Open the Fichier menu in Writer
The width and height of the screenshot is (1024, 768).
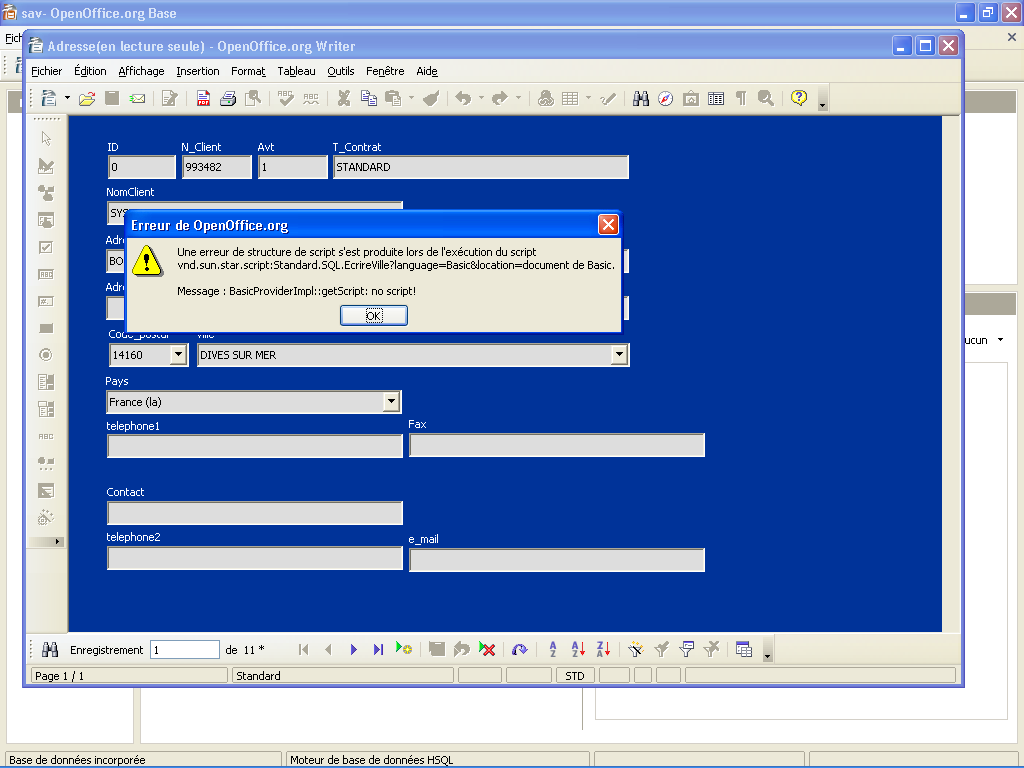(46, 71)
